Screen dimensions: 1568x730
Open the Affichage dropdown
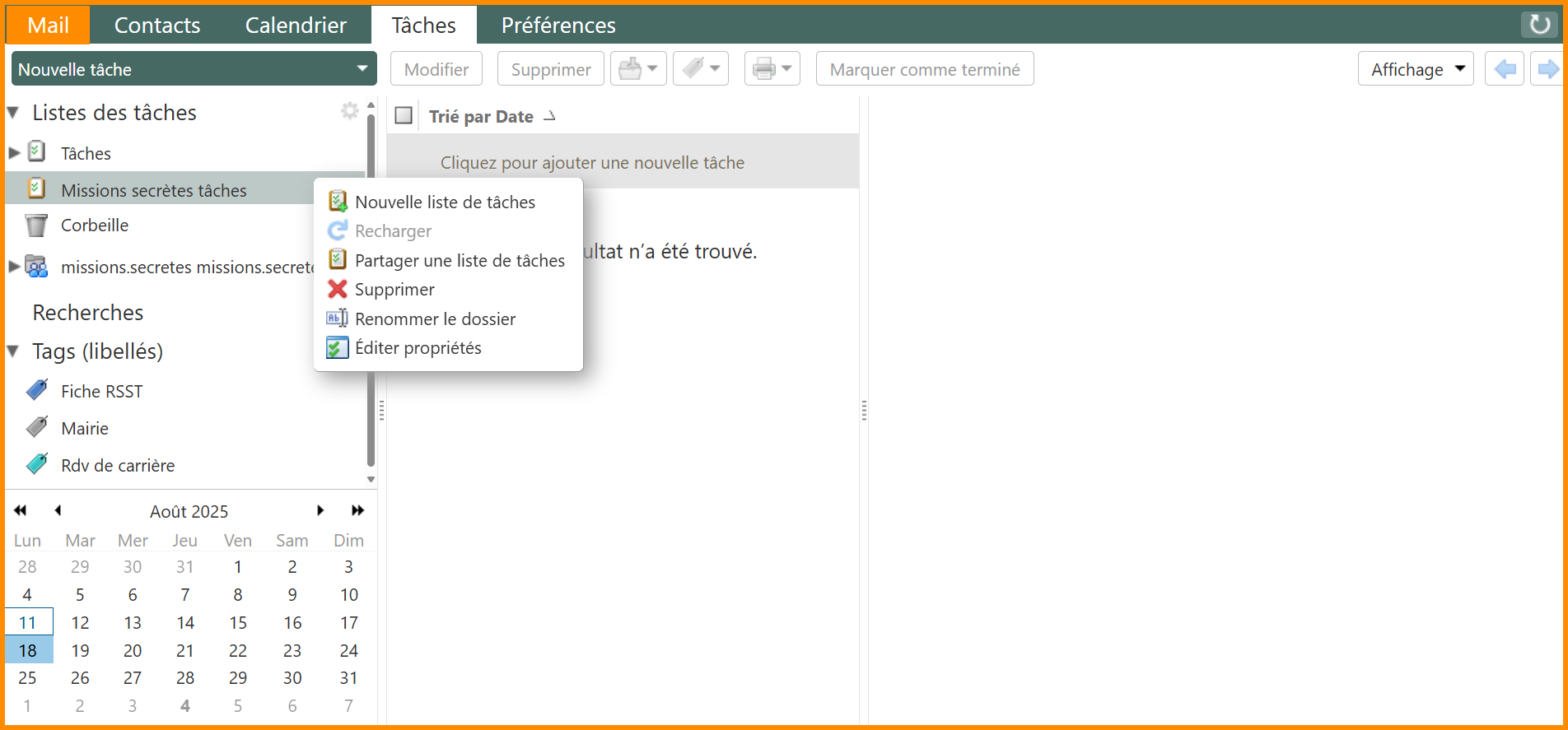[1415, 69]
